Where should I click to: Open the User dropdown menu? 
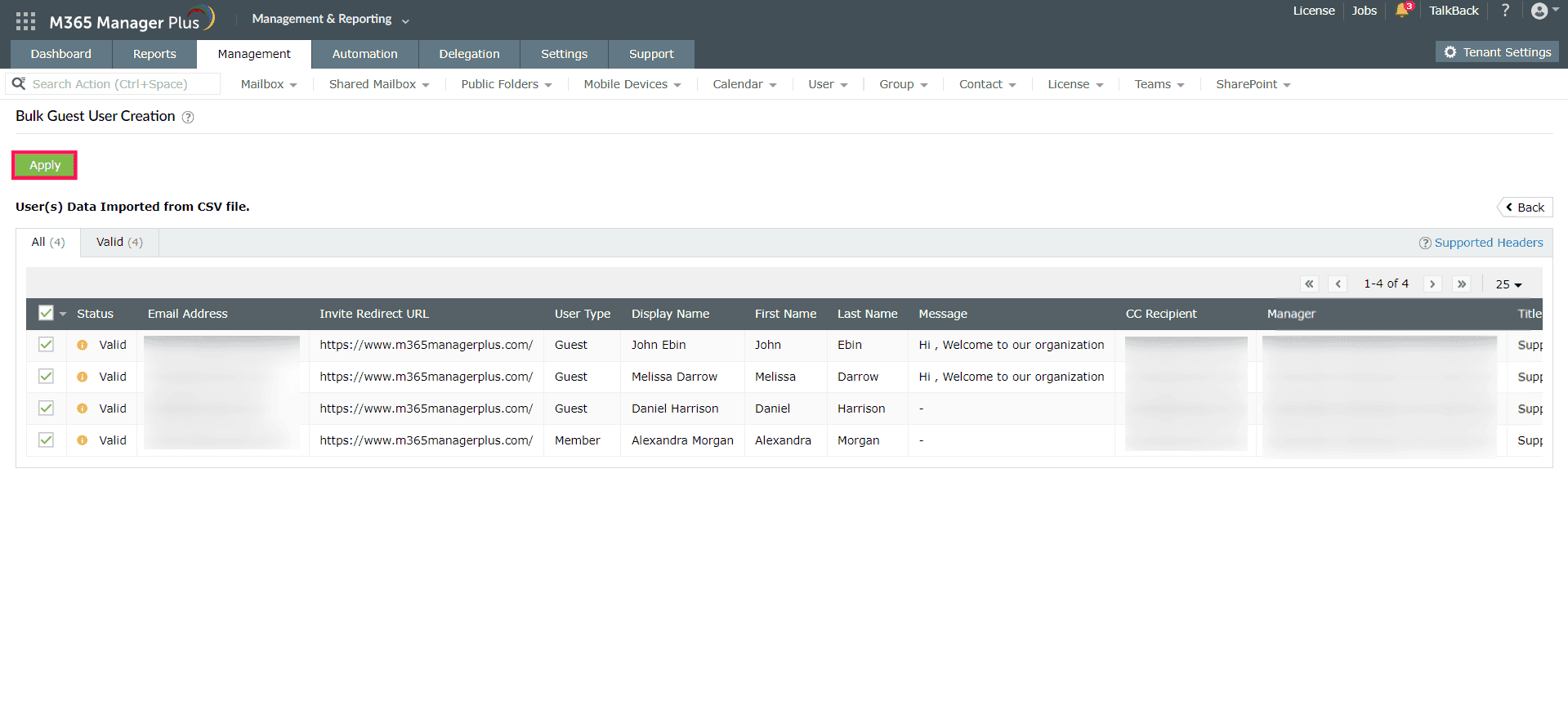point(828,84)
